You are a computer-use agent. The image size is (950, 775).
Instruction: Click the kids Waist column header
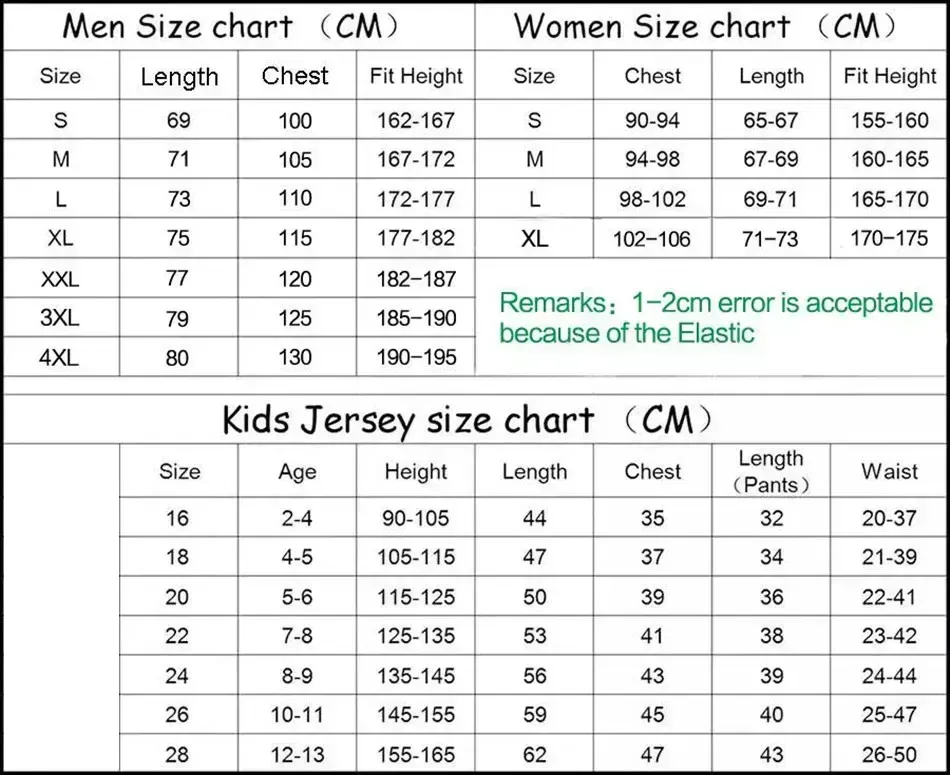tap(889, 471)
